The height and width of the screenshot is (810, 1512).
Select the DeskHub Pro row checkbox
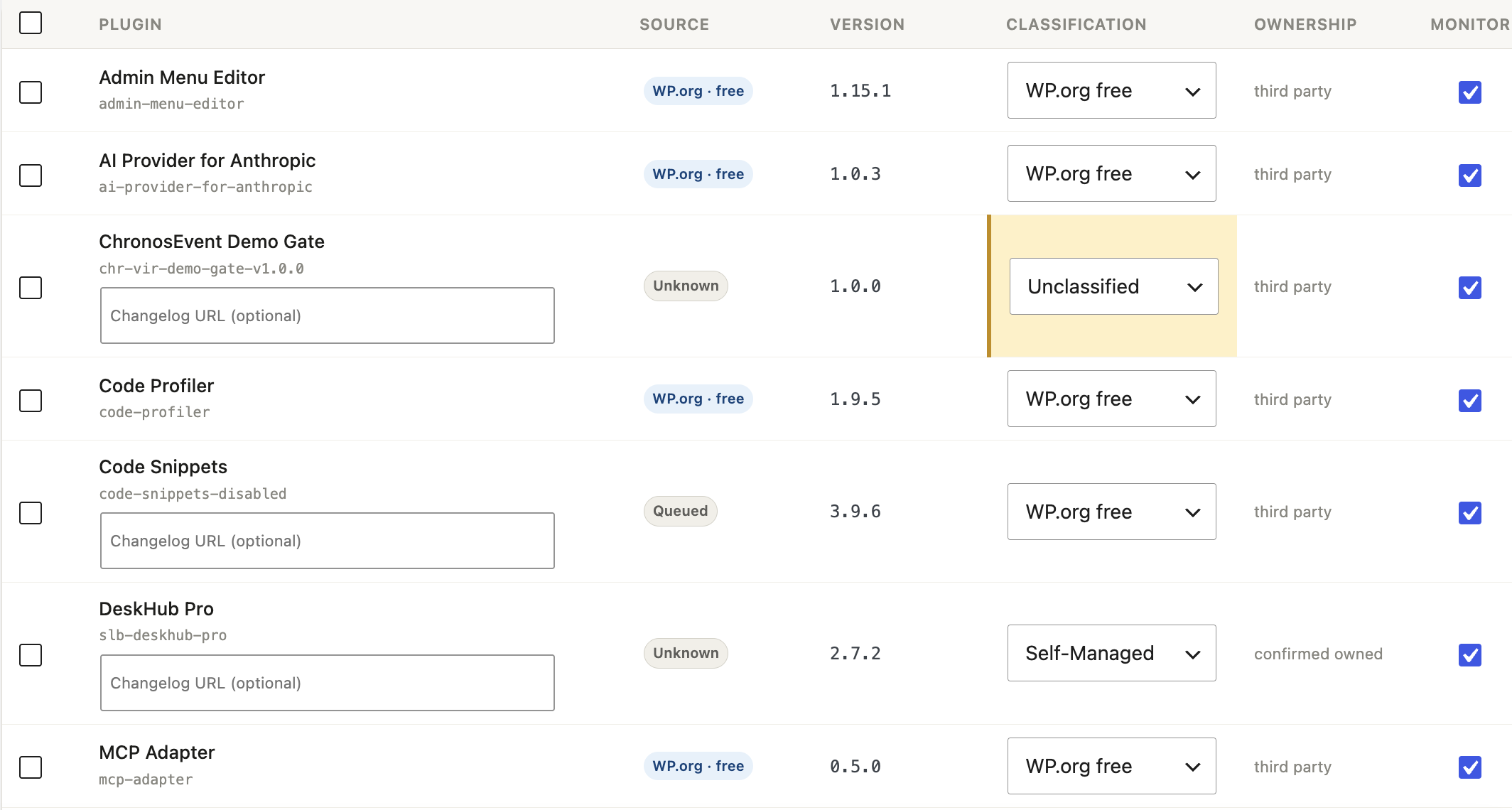[31, 655]
